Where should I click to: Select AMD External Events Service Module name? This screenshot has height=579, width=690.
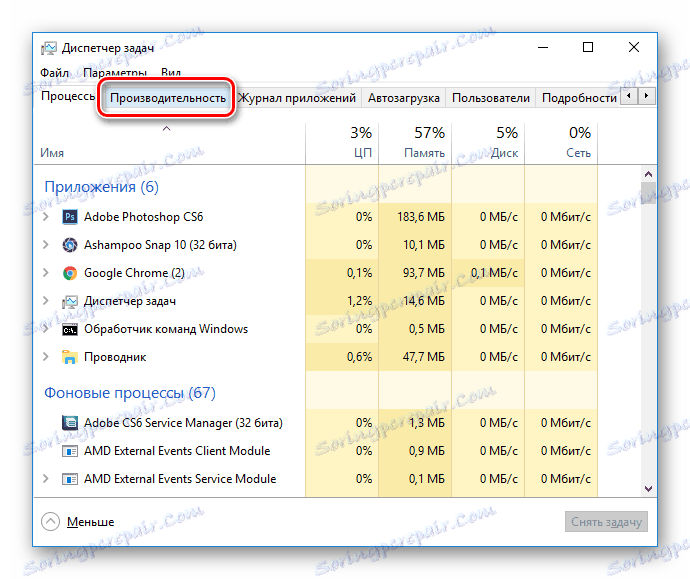coord(180,479)
